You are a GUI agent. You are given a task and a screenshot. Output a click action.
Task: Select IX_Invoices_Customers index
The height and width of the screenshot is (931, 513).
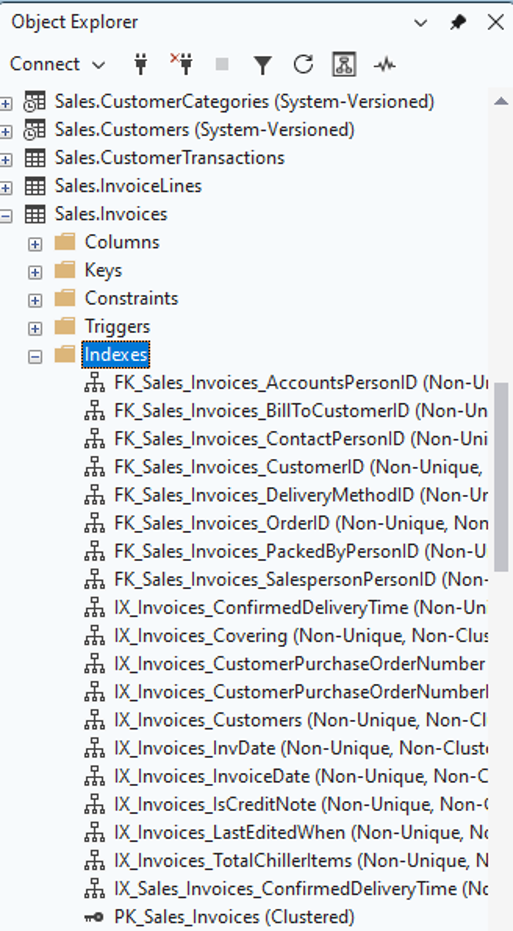pos(301,720)
